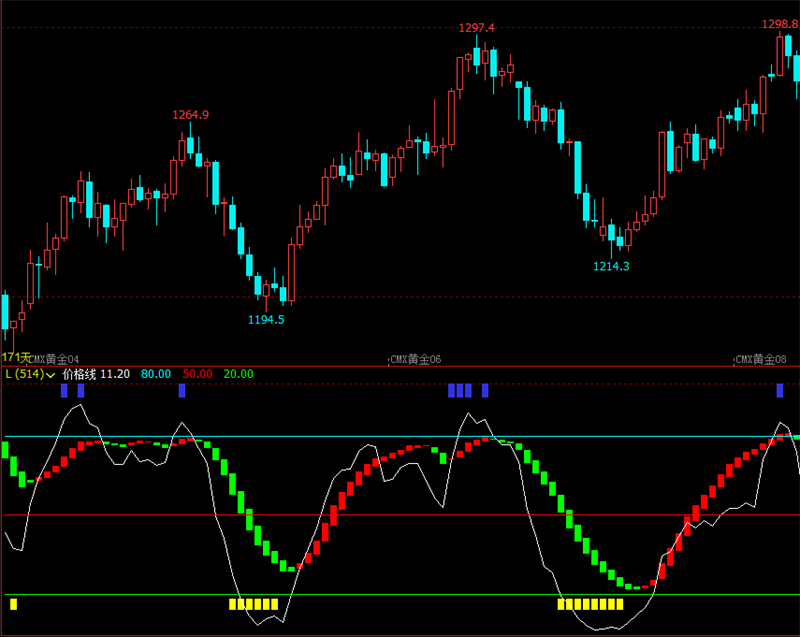Click the 1297.4 high price label
Screen dimensions: 800x637
(x=477, y=28)
